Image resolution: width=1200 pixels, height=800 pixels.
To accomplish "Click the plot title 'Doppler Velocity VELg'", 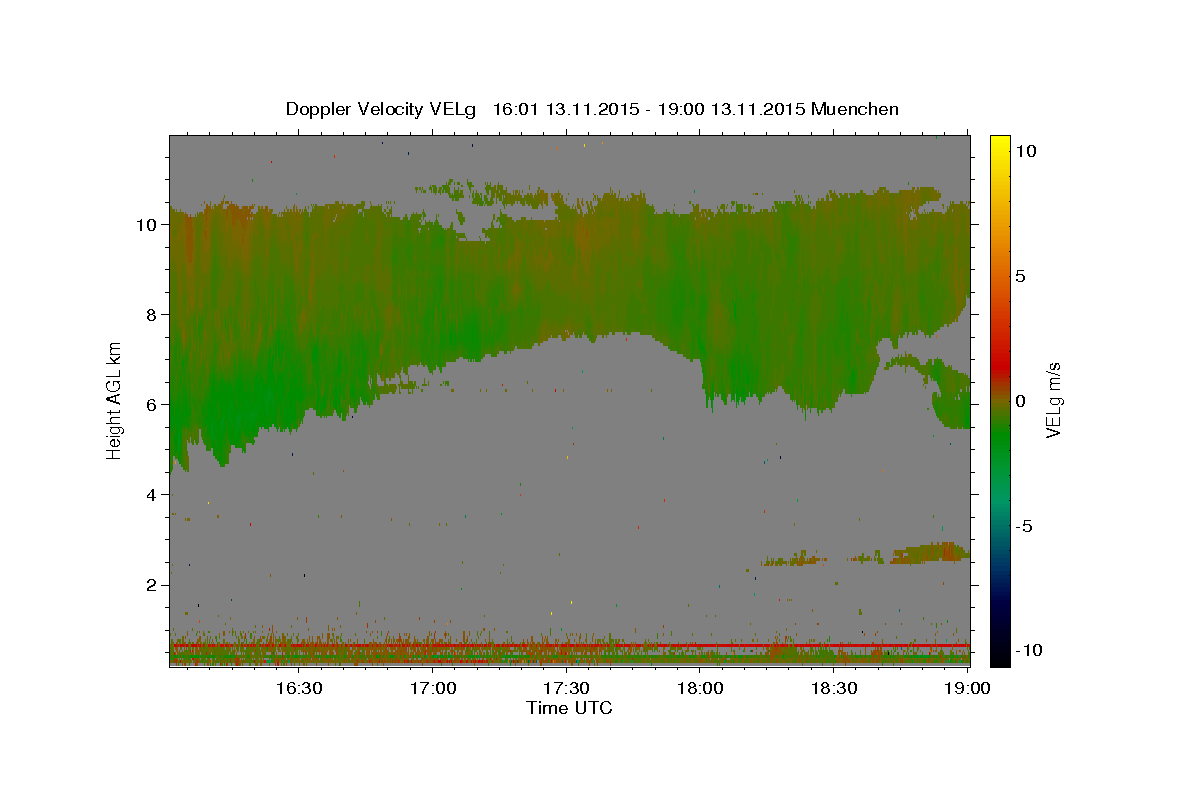I will (x=382, y=109).
